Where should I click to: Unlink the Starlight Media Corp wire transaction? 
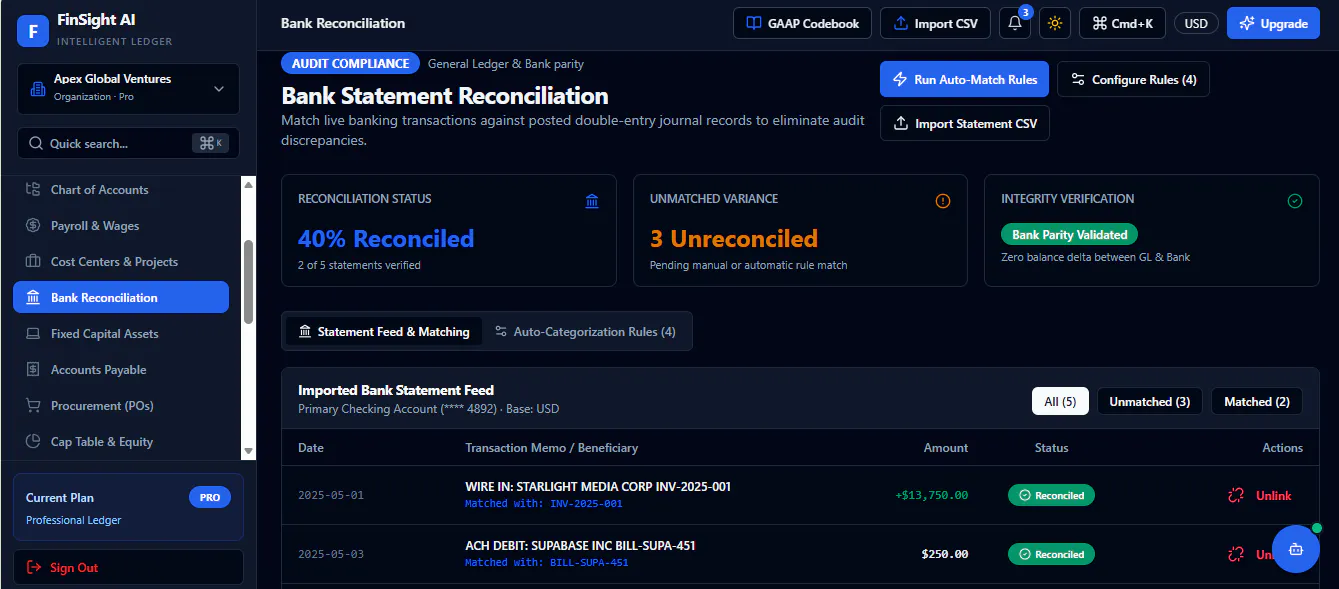coord(1260,495)
